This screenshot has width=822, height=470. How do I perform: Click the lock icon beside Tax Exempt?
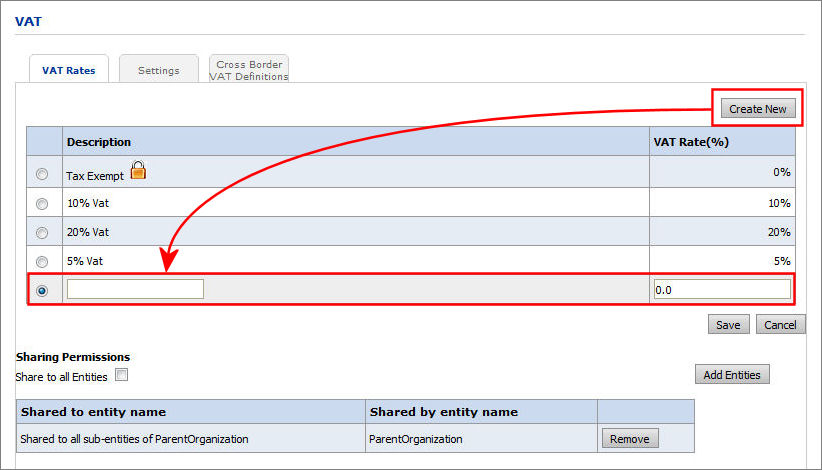tap(138, 171)
